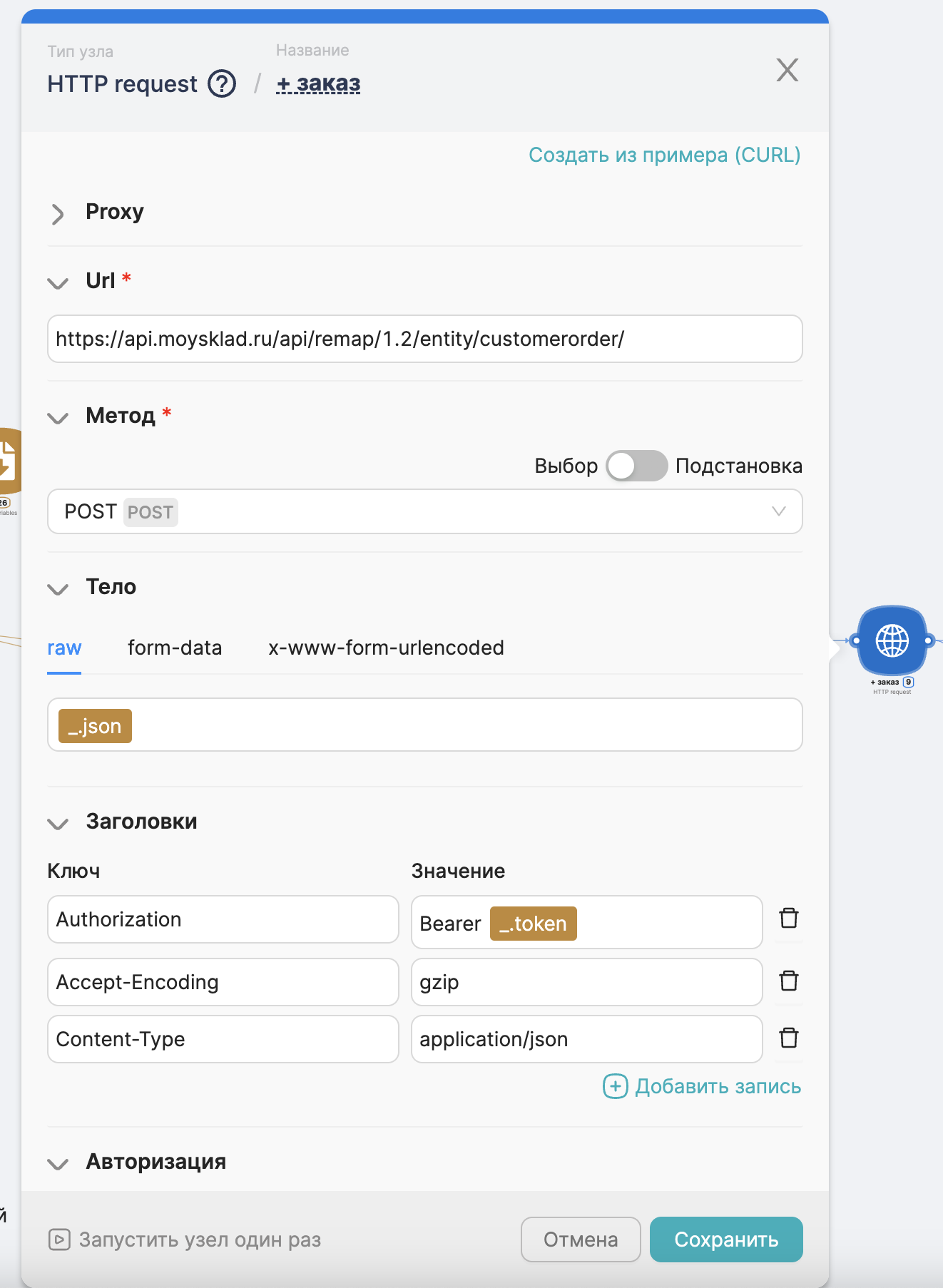
Task: Collapse the Заголовки section
Action: tap(58, 823)
